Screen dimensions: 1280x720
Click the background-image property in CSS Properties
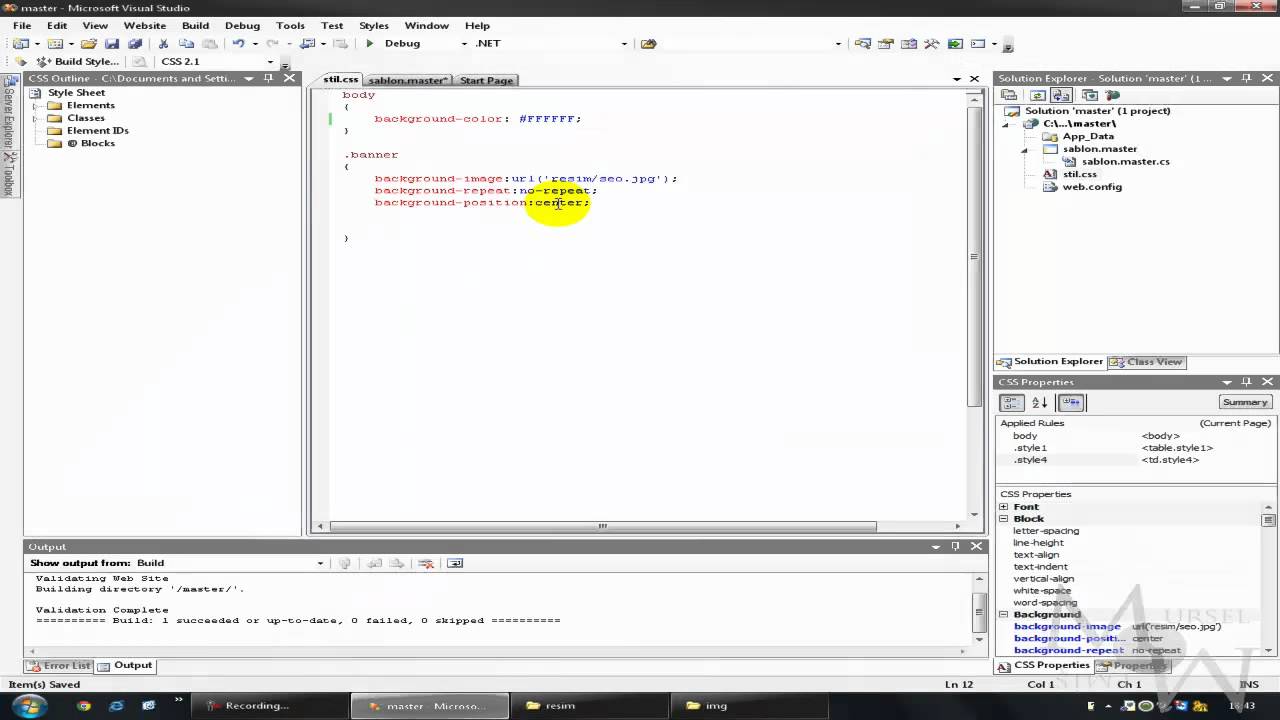click(x=1067, y=626)
